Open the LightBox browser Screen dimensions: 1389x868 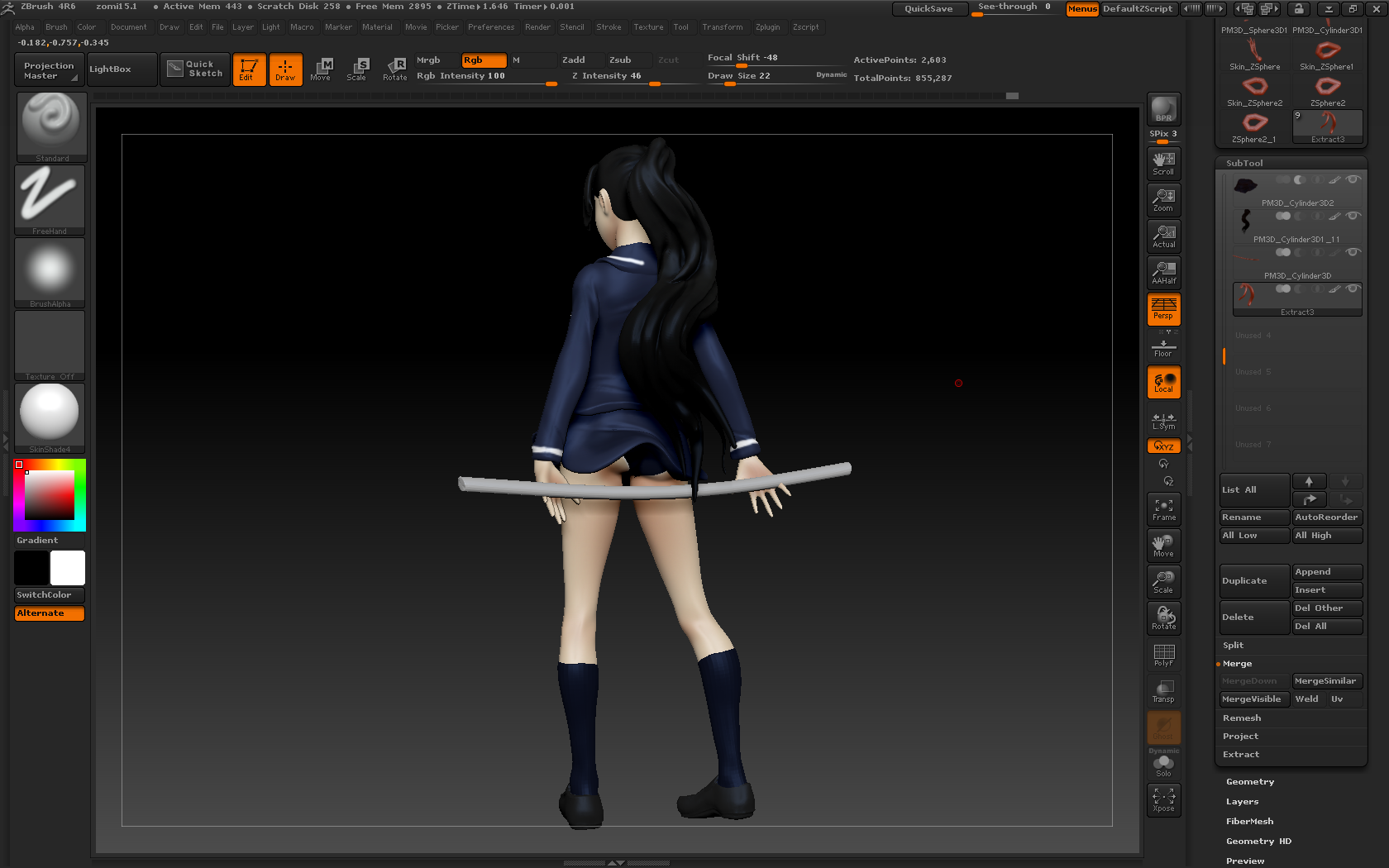122,69
